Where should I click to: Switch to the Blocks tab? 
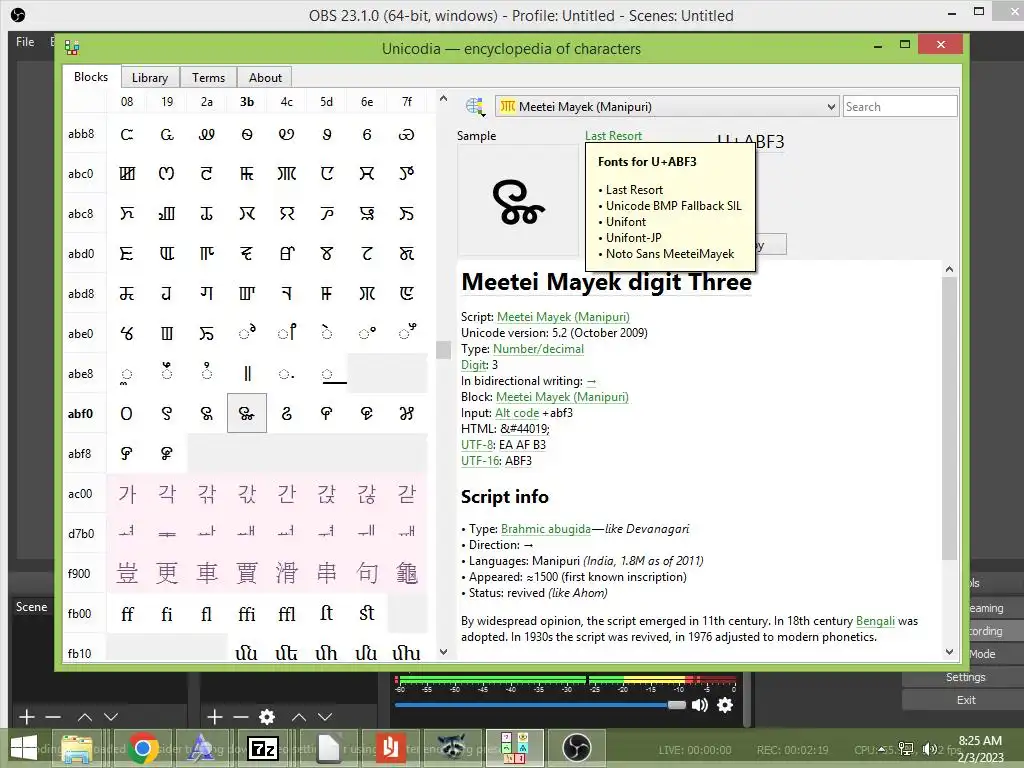click(91, 76)
